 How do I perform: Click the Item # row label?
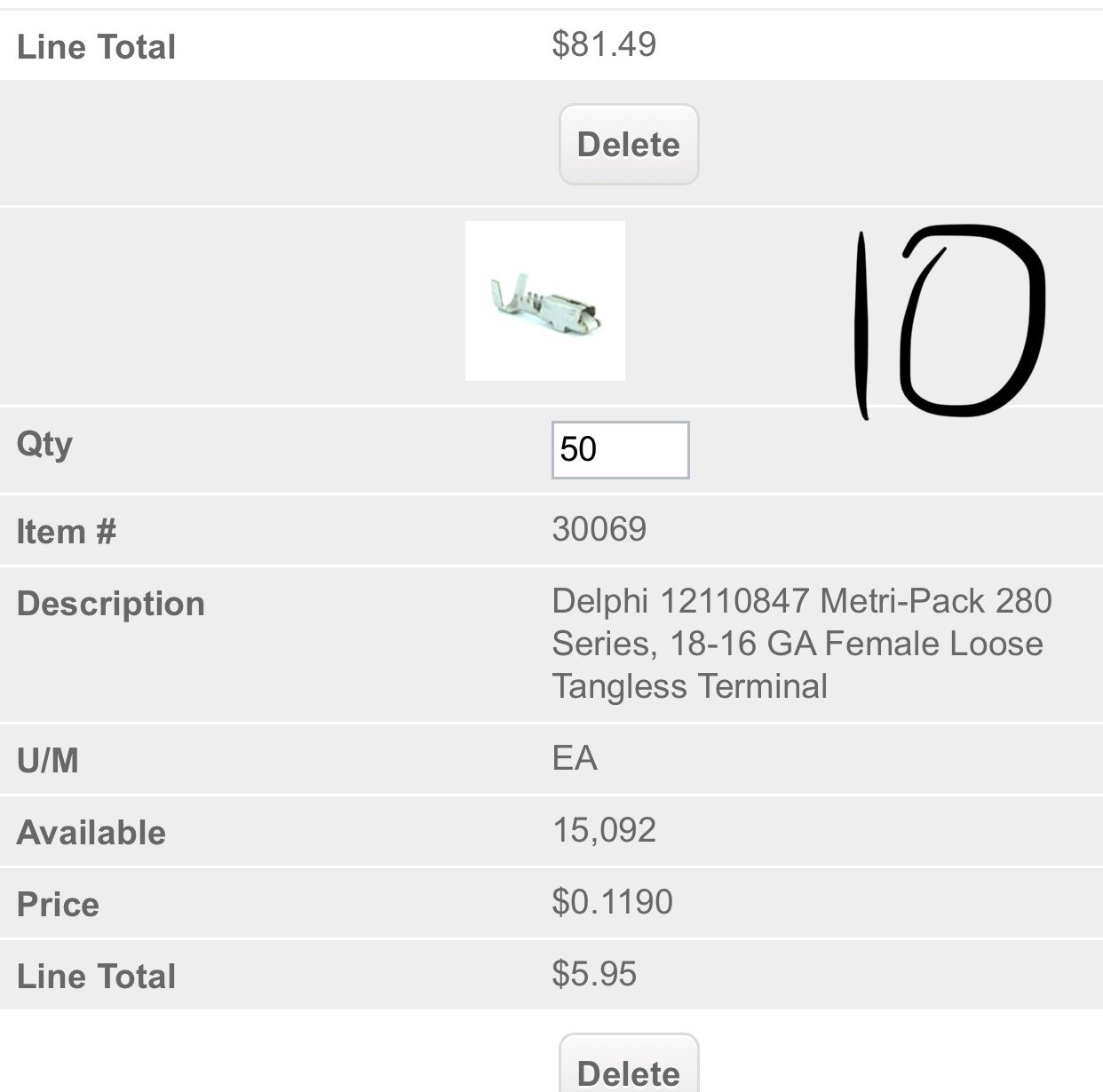(67, 532)
